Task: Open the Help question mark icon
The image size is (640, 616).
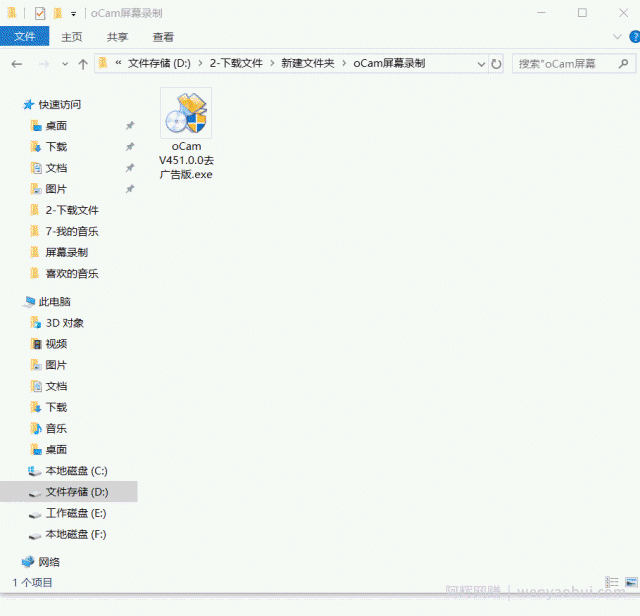Action: click(x=635, y=37)
